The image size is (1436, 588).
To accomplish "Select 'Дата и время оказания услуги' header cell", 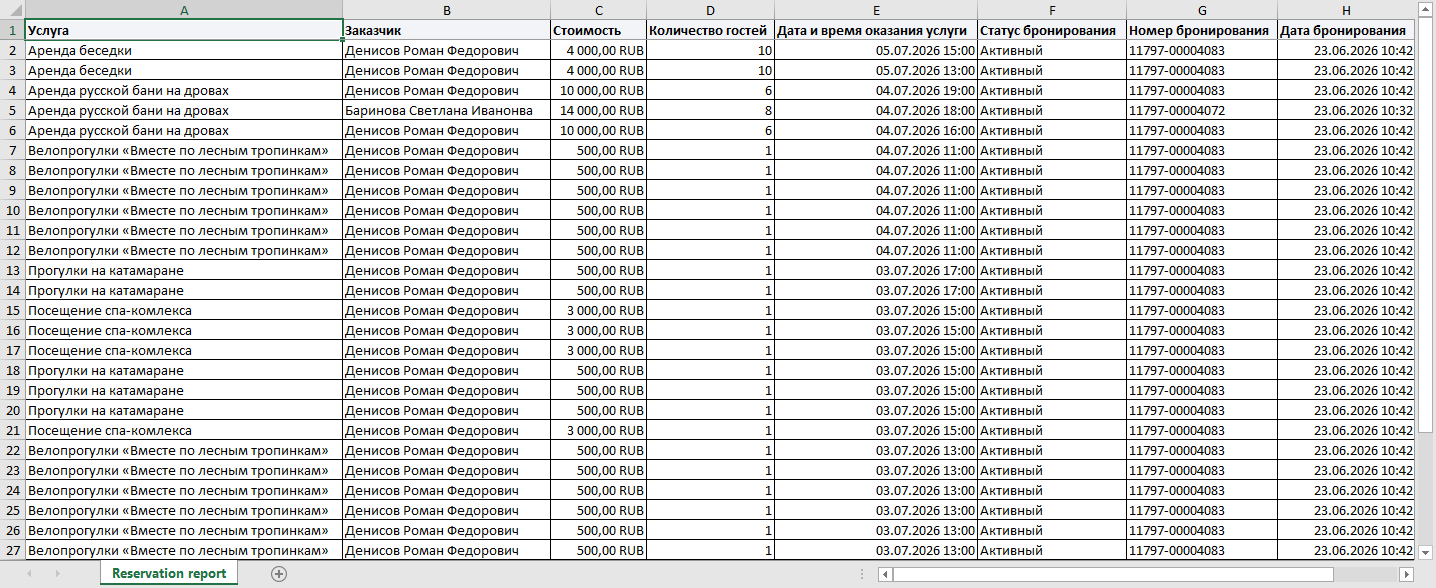I will tap(876, 30).
